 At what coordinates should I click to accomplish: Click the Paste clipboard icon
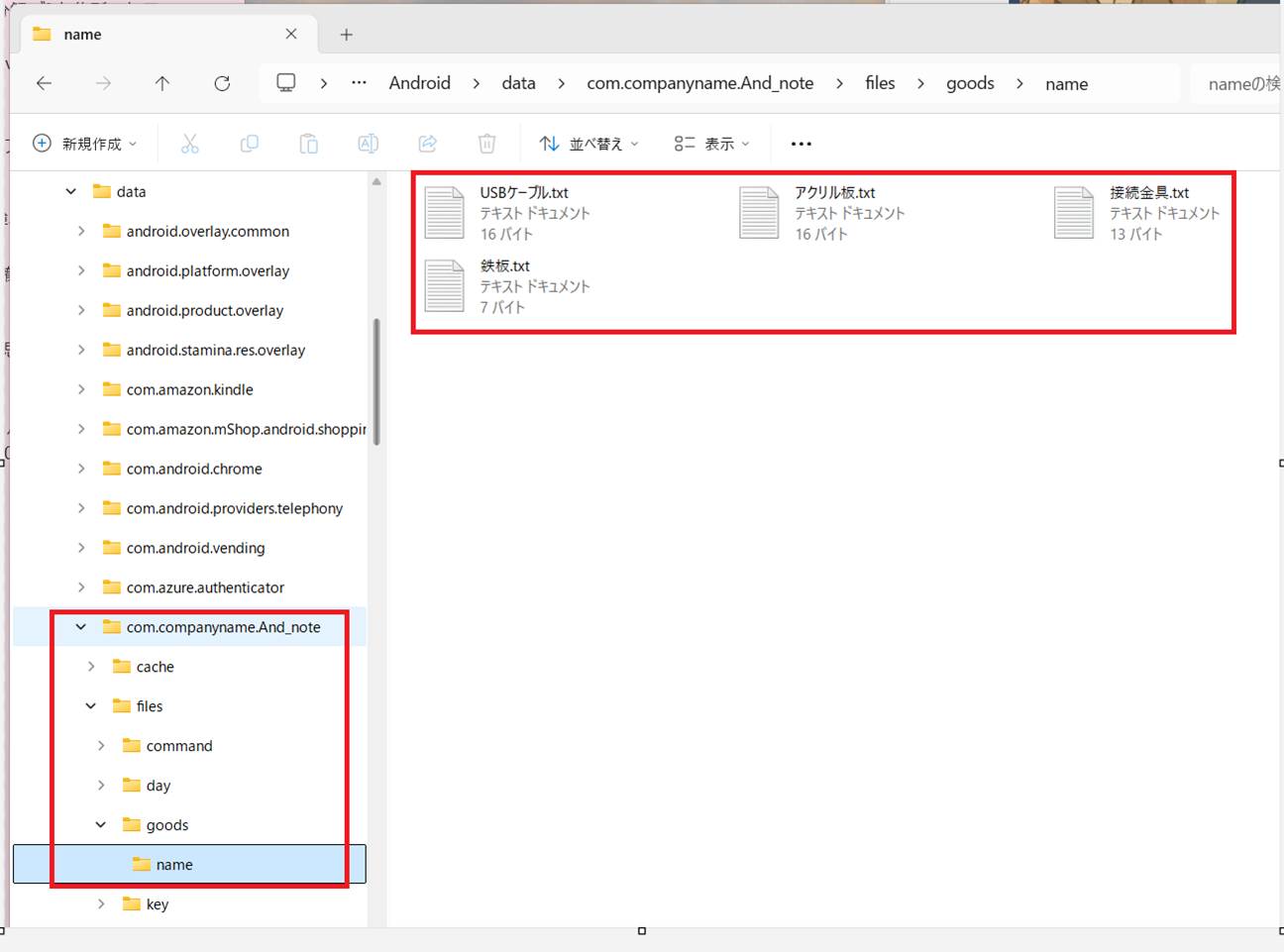tap(308, 144)
